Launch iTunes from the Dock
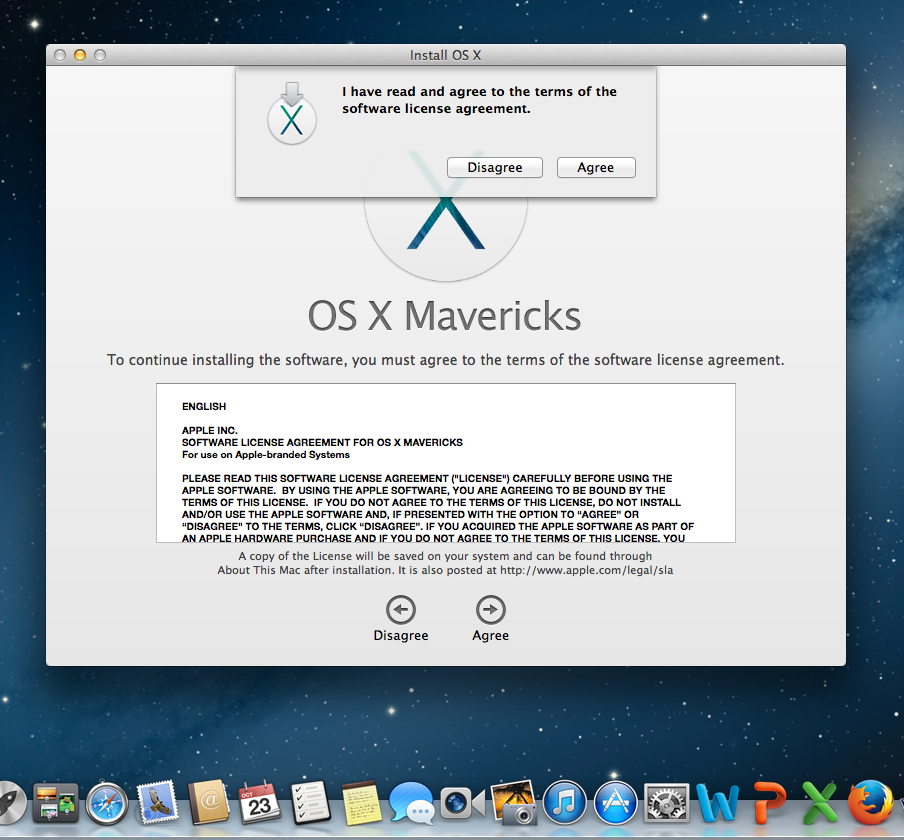This screenshot has height=840, width=904. [564, 803]
